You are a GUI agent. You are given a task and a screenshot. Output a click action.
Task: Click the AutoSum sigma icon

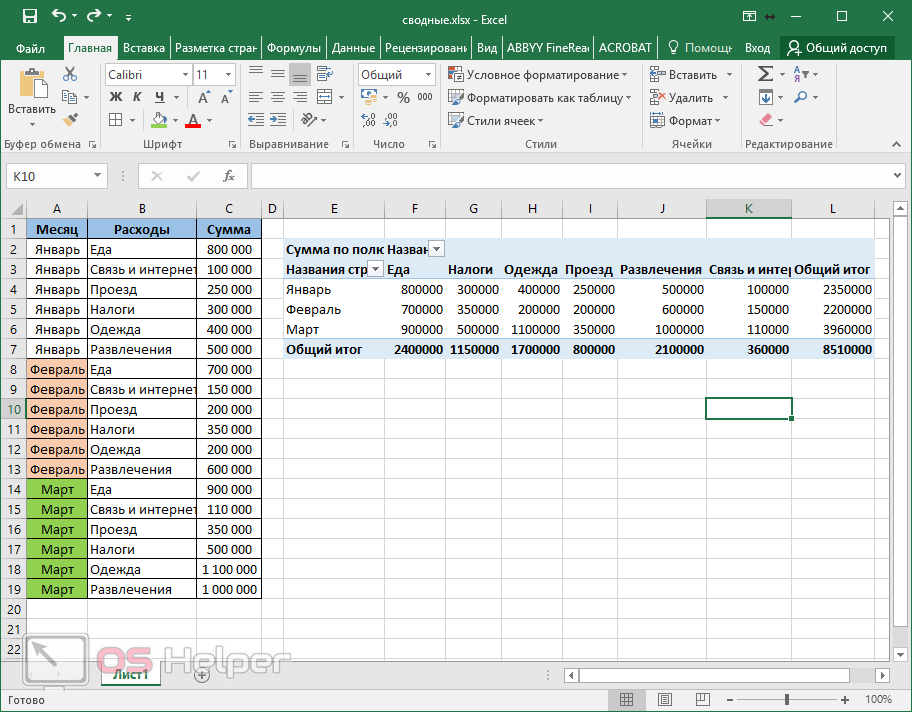point(765,74)
